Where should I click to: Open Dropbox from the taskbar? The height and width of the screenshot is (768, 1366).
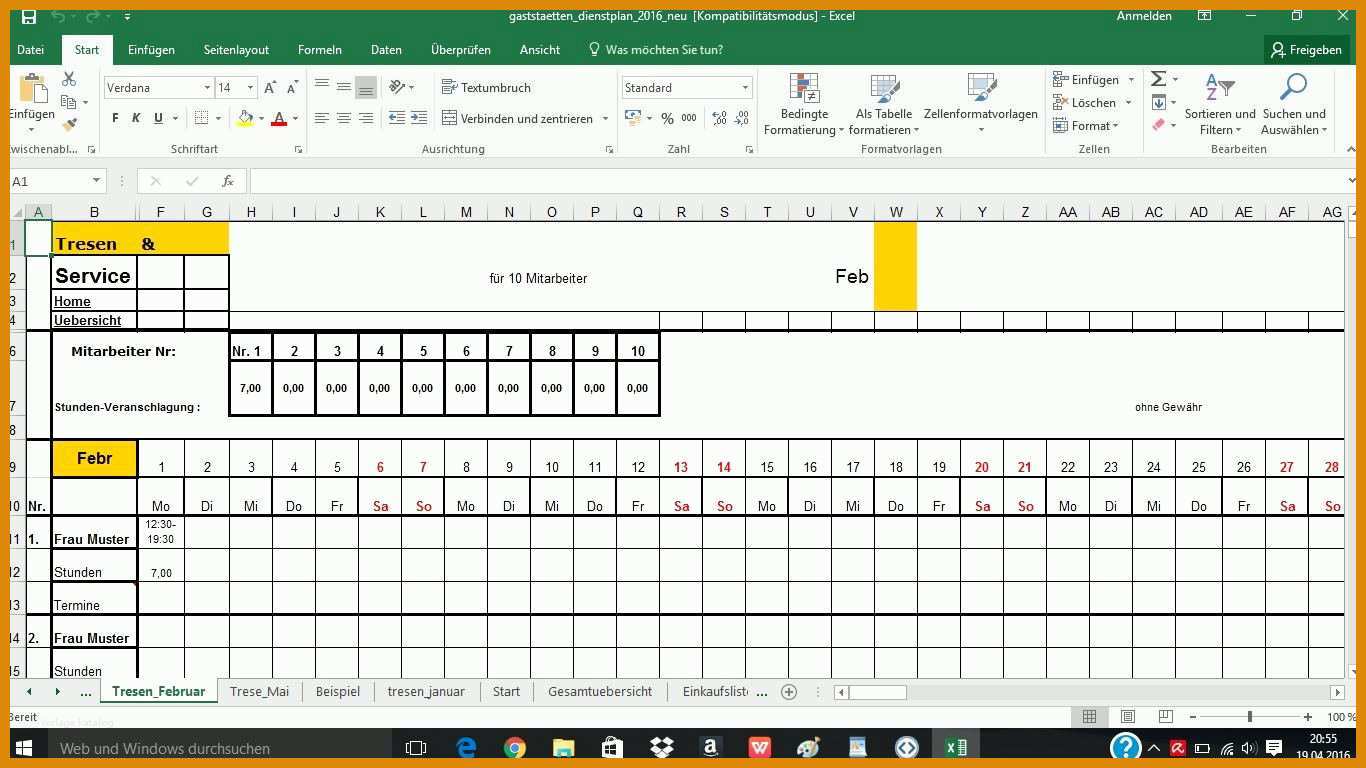point(661,748)
